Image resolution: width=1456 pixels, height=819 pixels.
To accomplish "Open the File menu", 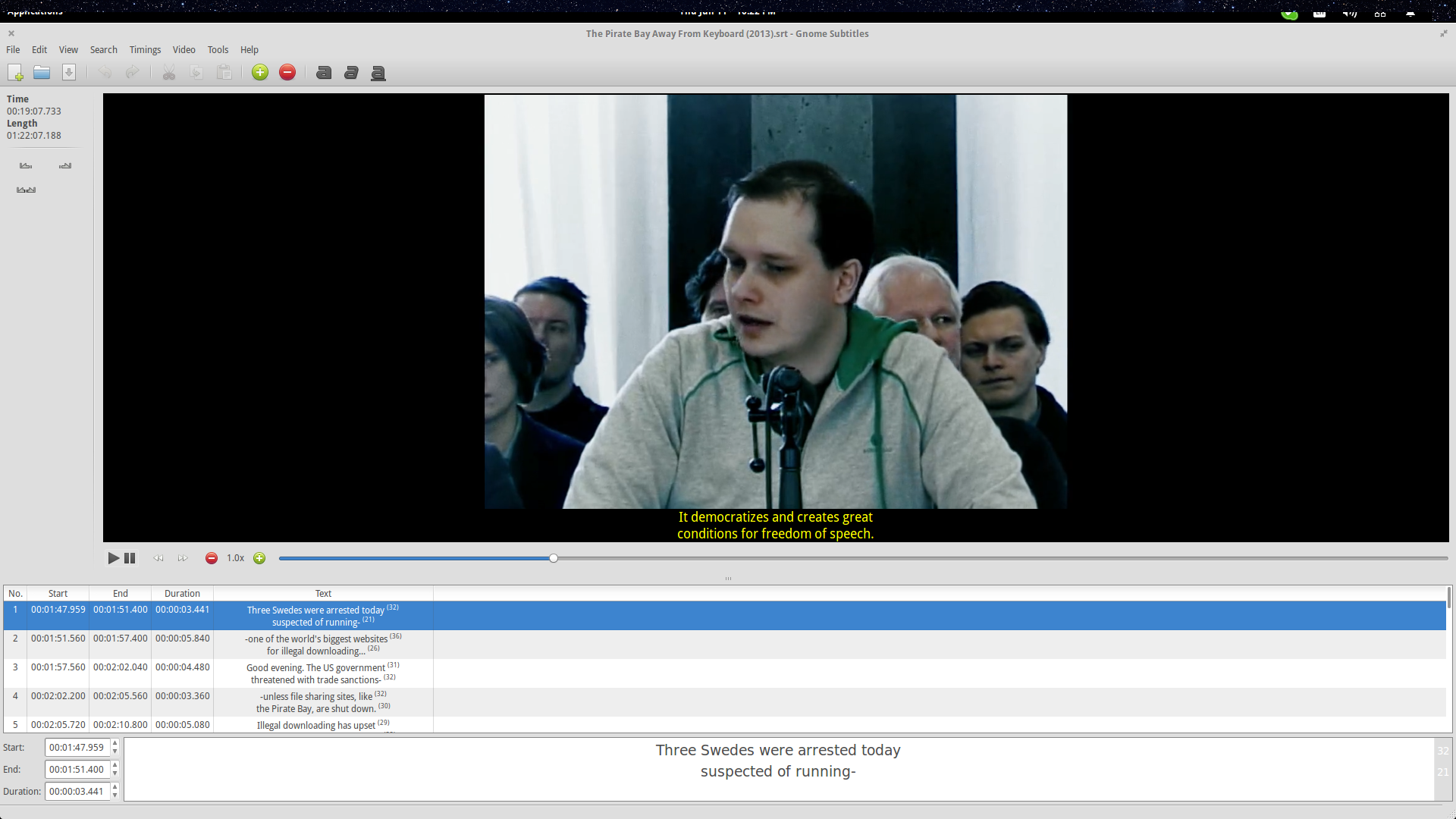I will click(x=13, y=50).
